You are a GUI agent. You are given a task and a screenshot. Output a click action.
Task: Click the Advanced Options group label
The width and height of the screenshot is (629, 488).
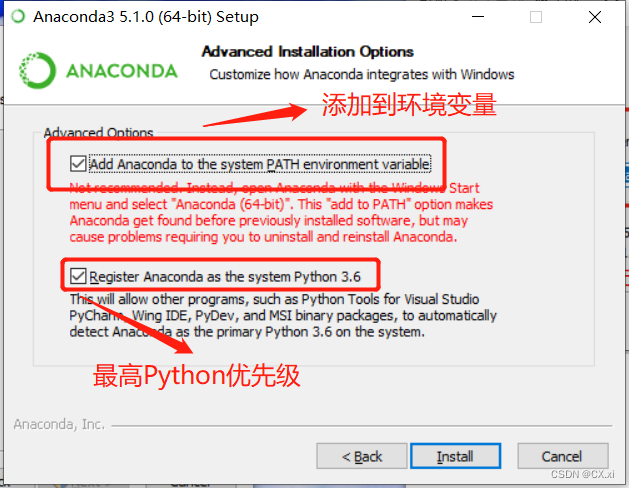point(98,132)
